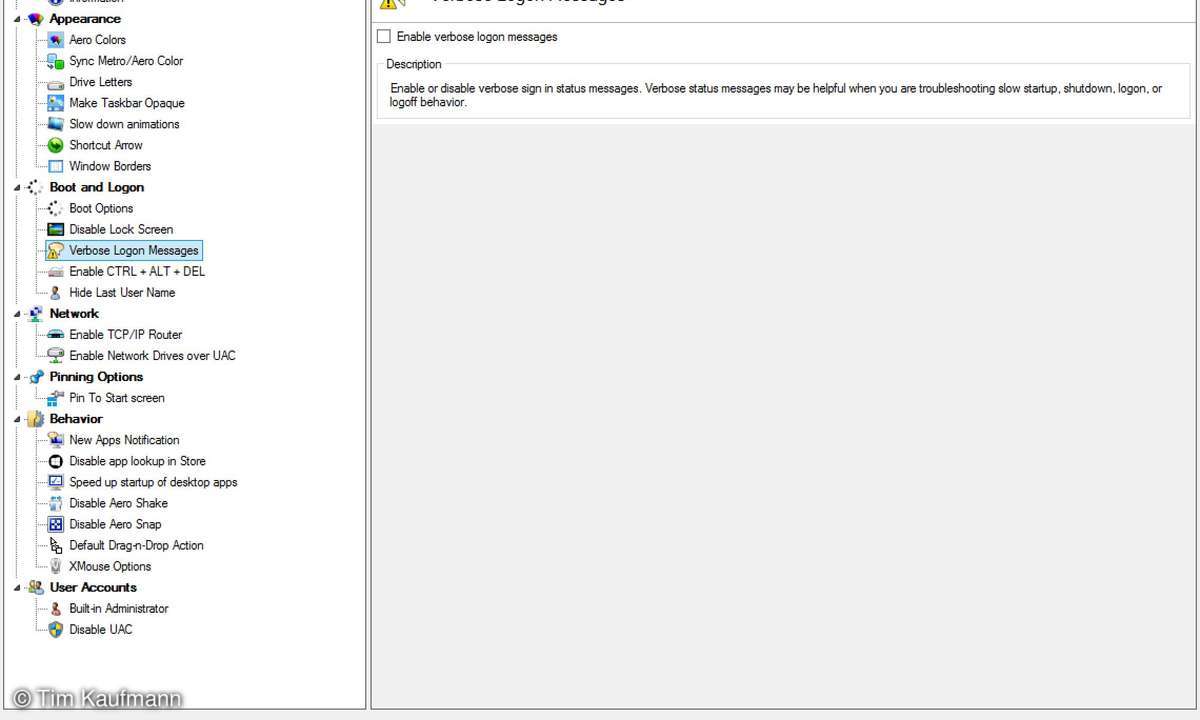Click the green Shortcut Arrow icon
This screenshot has width=1200, height=720.
tap(56, 145)
